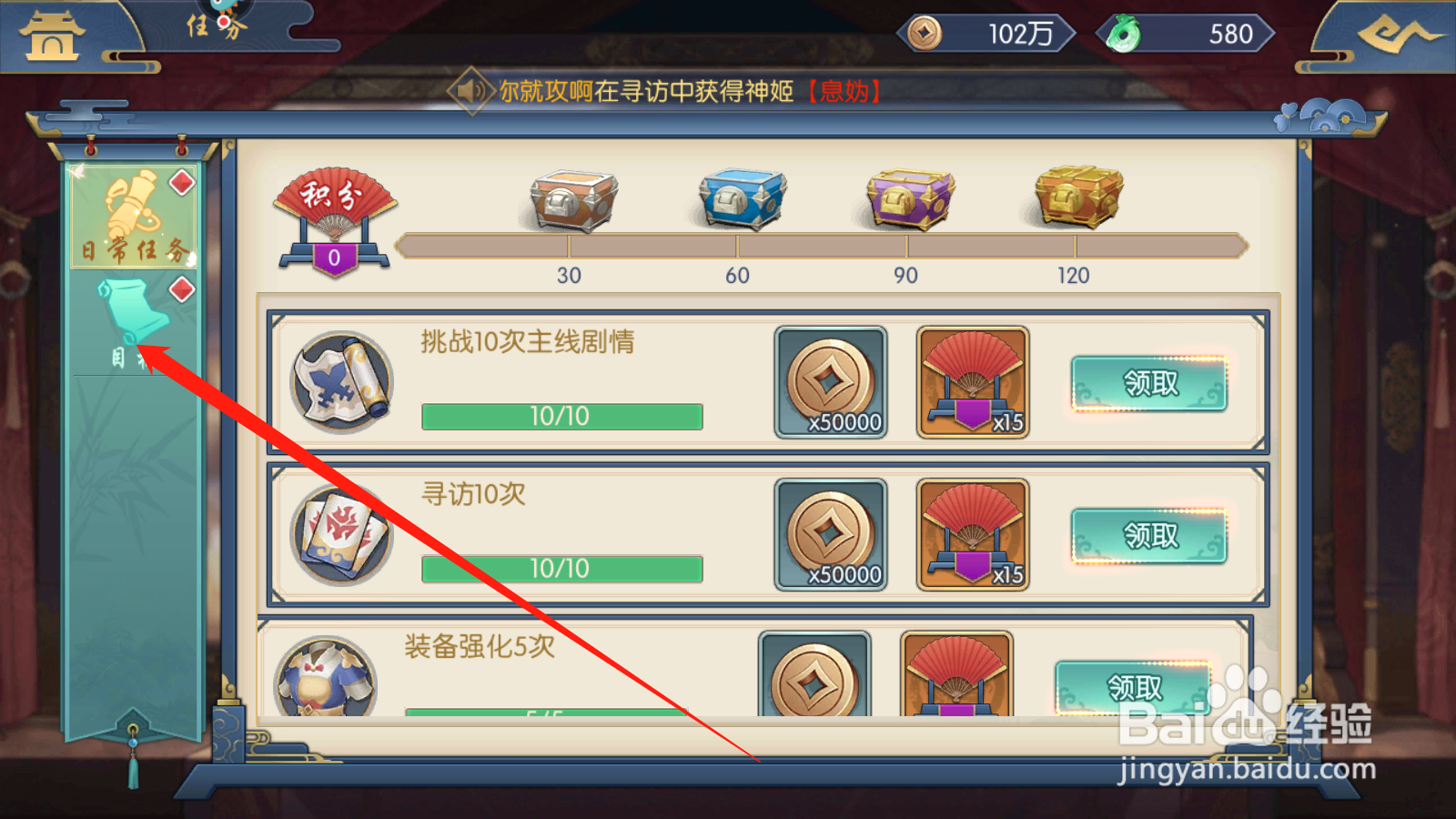Viewport: 1456px width, 819px height.
Task: View the x15 fan reward for 寻访10次
Action: [973, 535]
